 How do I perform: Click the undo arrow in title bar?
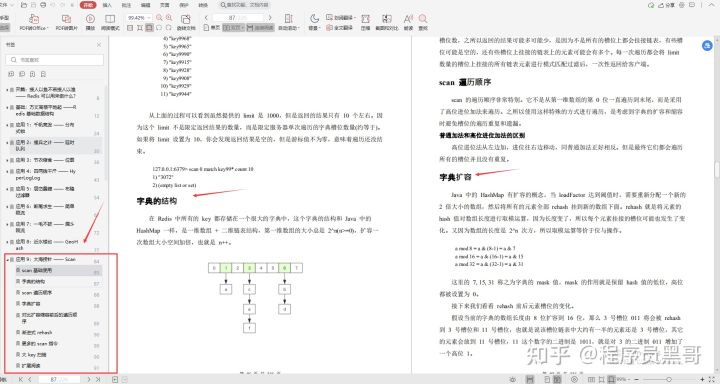click(53, 5)
